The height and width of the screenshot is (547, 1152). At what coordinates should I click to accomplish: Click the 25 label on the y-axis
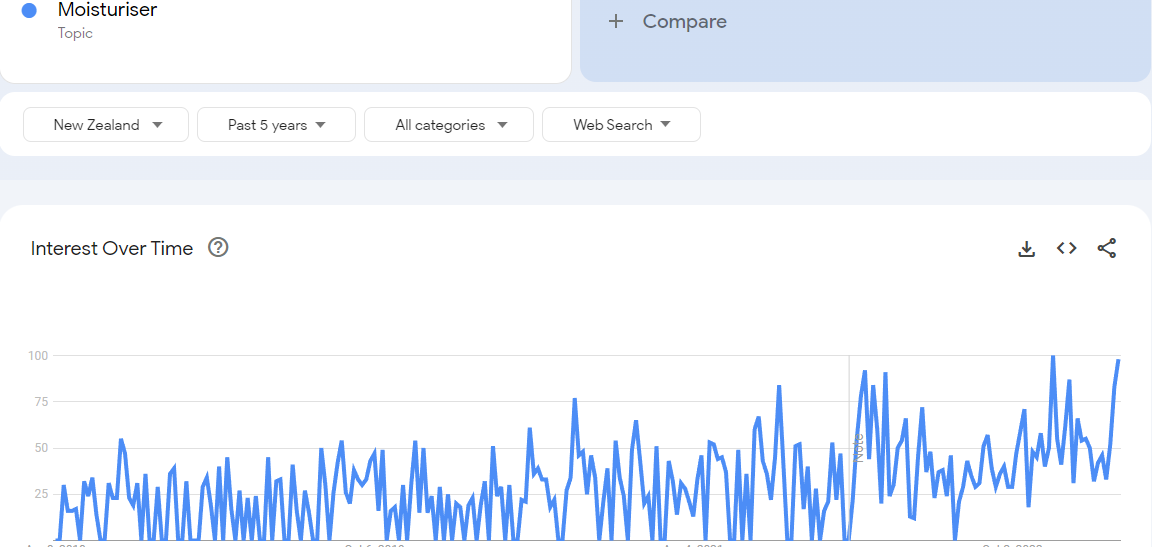click(41, 494)
